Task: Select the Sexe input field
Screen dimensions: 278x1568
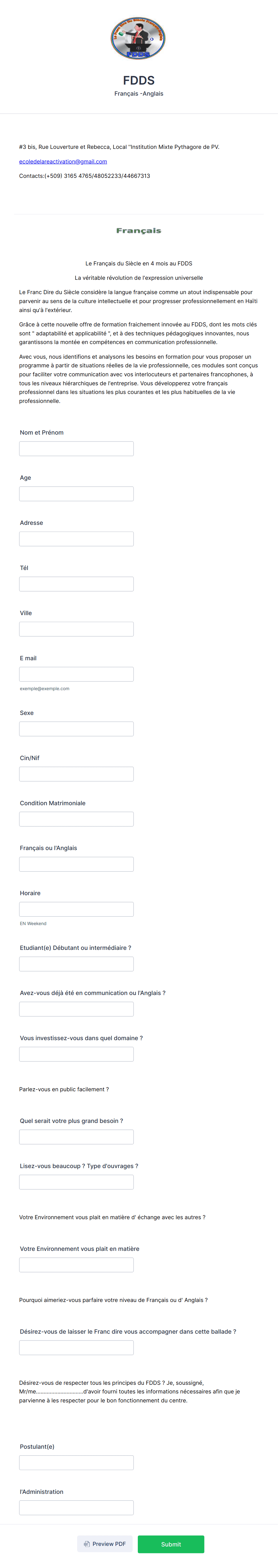Action: click(76, 729)
